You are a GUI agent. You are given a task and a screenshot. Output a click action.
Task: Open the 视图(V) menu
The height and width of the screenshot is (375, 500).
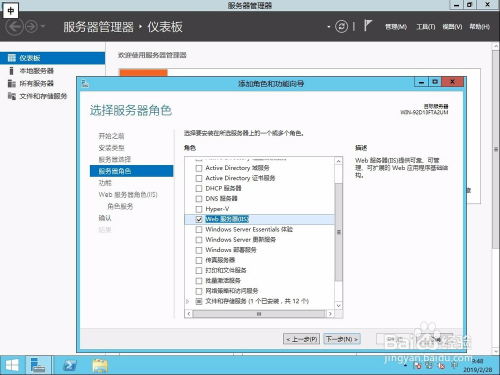click(x=452, y=27)
